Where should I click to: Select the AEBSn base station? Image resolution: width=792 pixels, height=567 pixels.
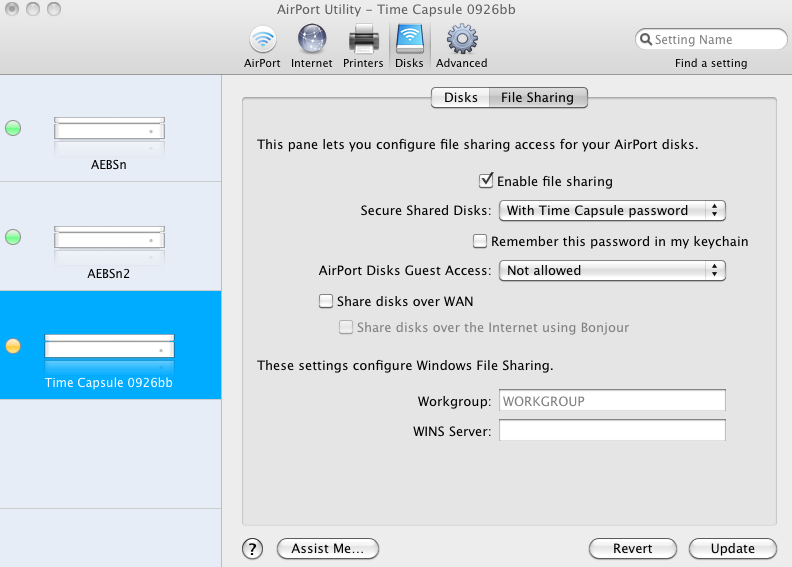pos(110,128)
